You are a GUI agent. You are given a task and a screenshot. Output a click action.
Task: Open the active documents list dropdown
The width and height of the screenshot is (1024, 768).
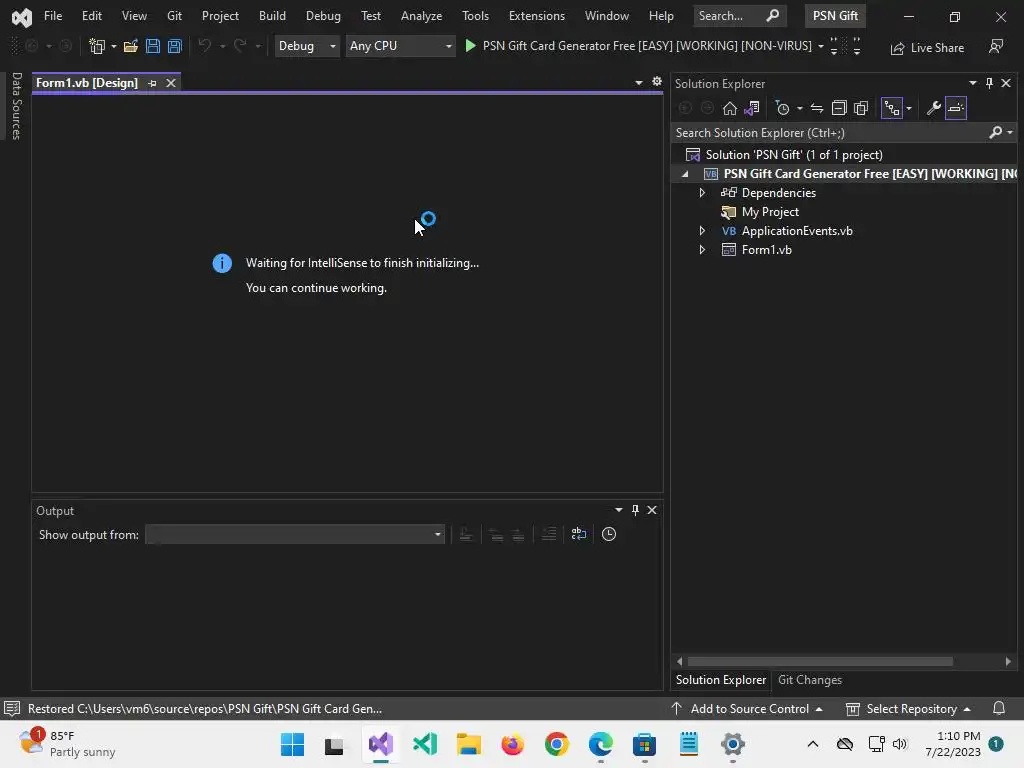(639, 82)
